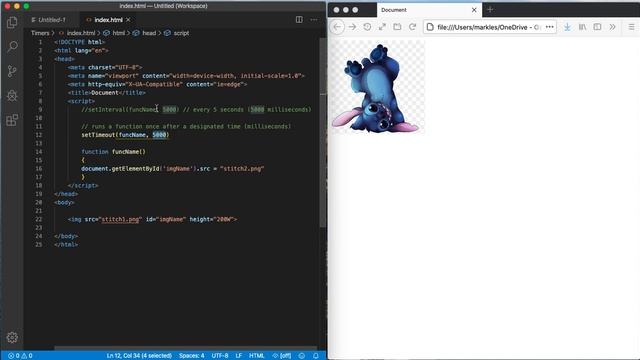Viewport: 640px width, 360px height.
Task: Click the Timers breadcrumb
Action: point(40,33)
